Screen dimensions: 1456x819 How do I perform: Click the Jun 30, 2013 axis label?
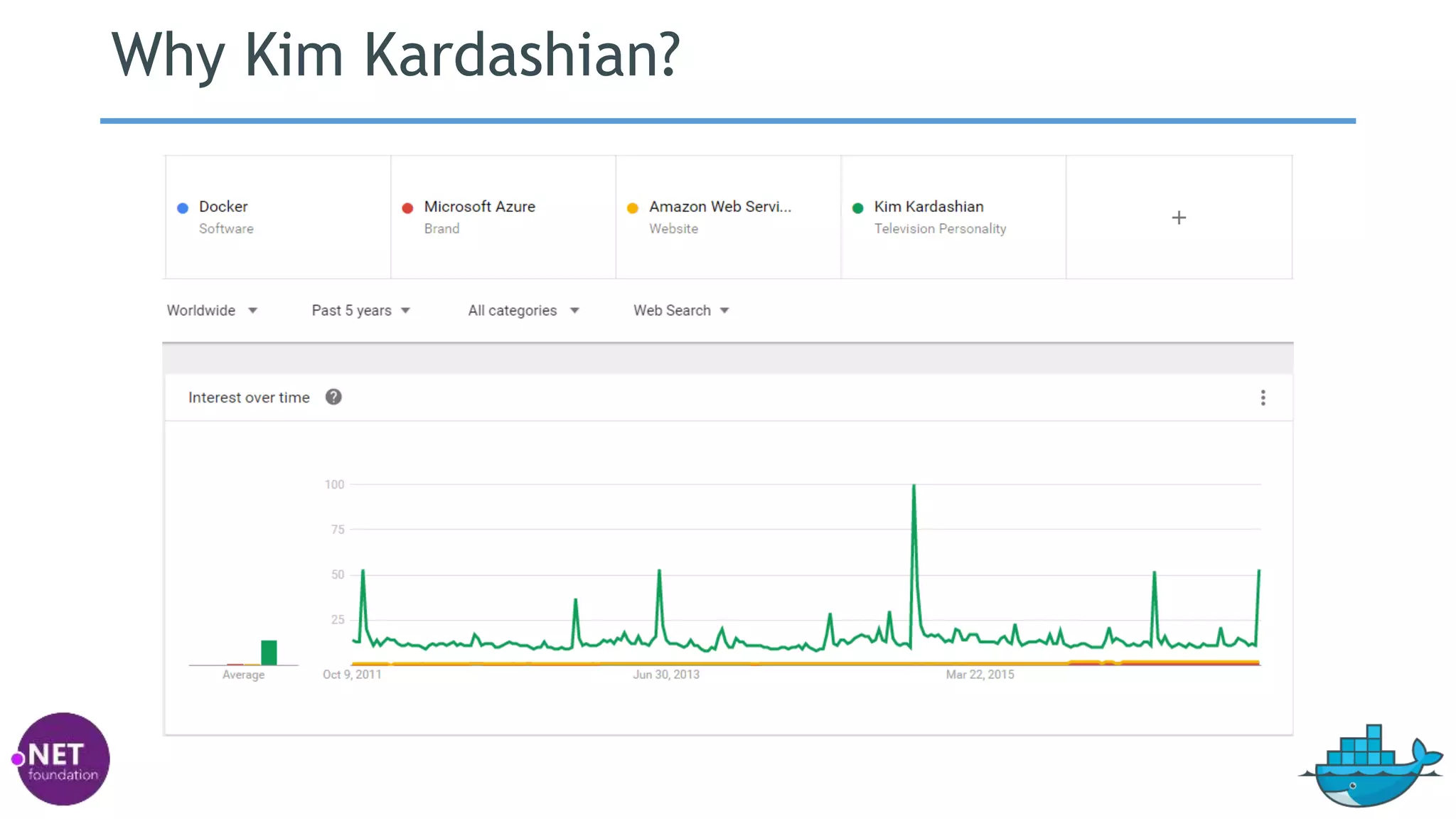(666, 674)
